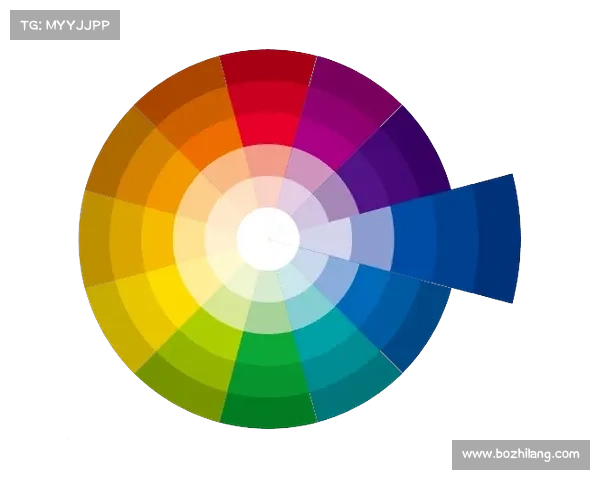The image size is (600, 480).
Task: Open the www.bozhilang.com link
Action: (520, 455)
